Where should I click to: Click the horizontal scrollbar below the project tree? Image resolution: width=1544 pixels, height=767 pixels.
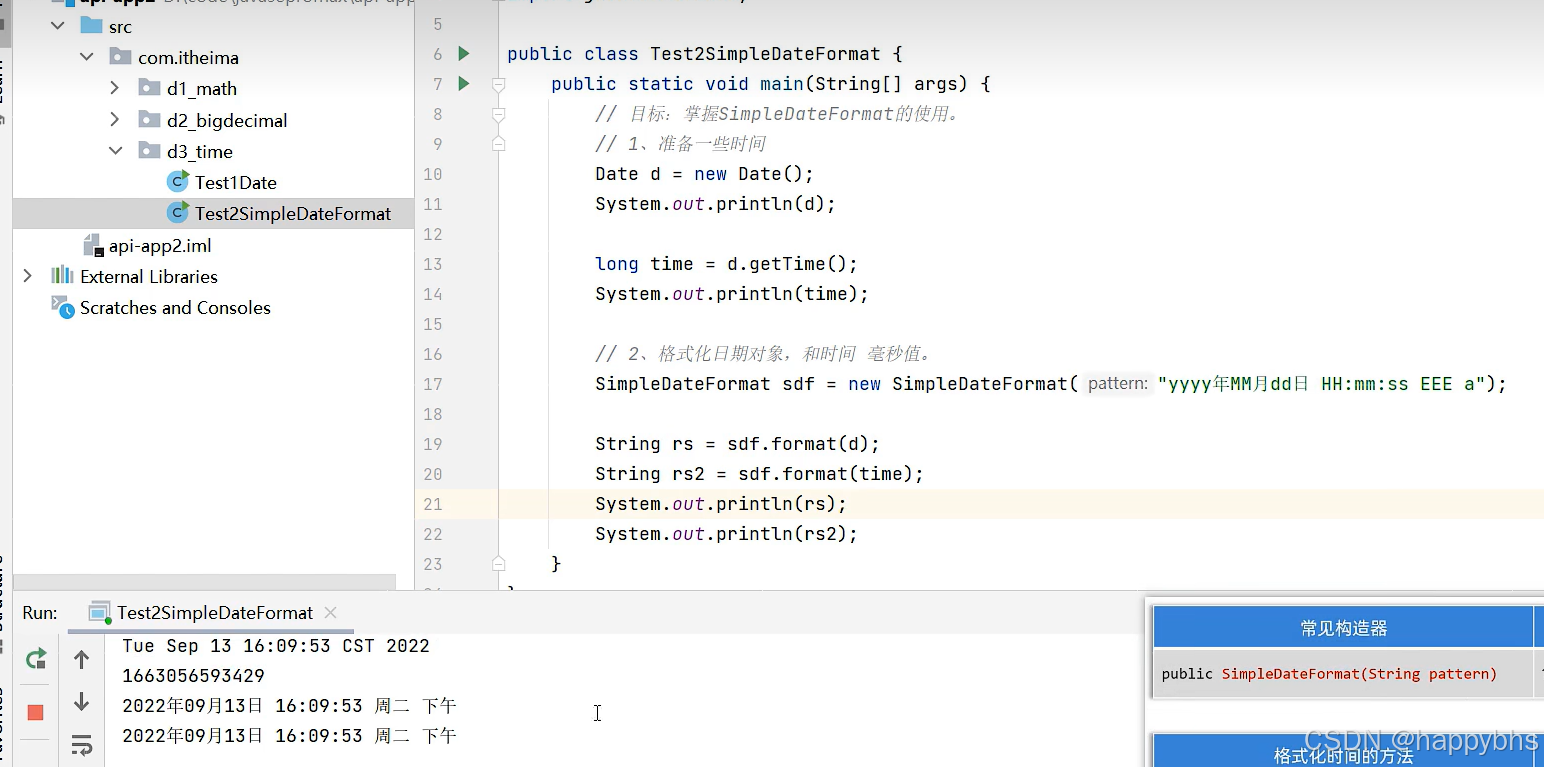tap(200, 583)
